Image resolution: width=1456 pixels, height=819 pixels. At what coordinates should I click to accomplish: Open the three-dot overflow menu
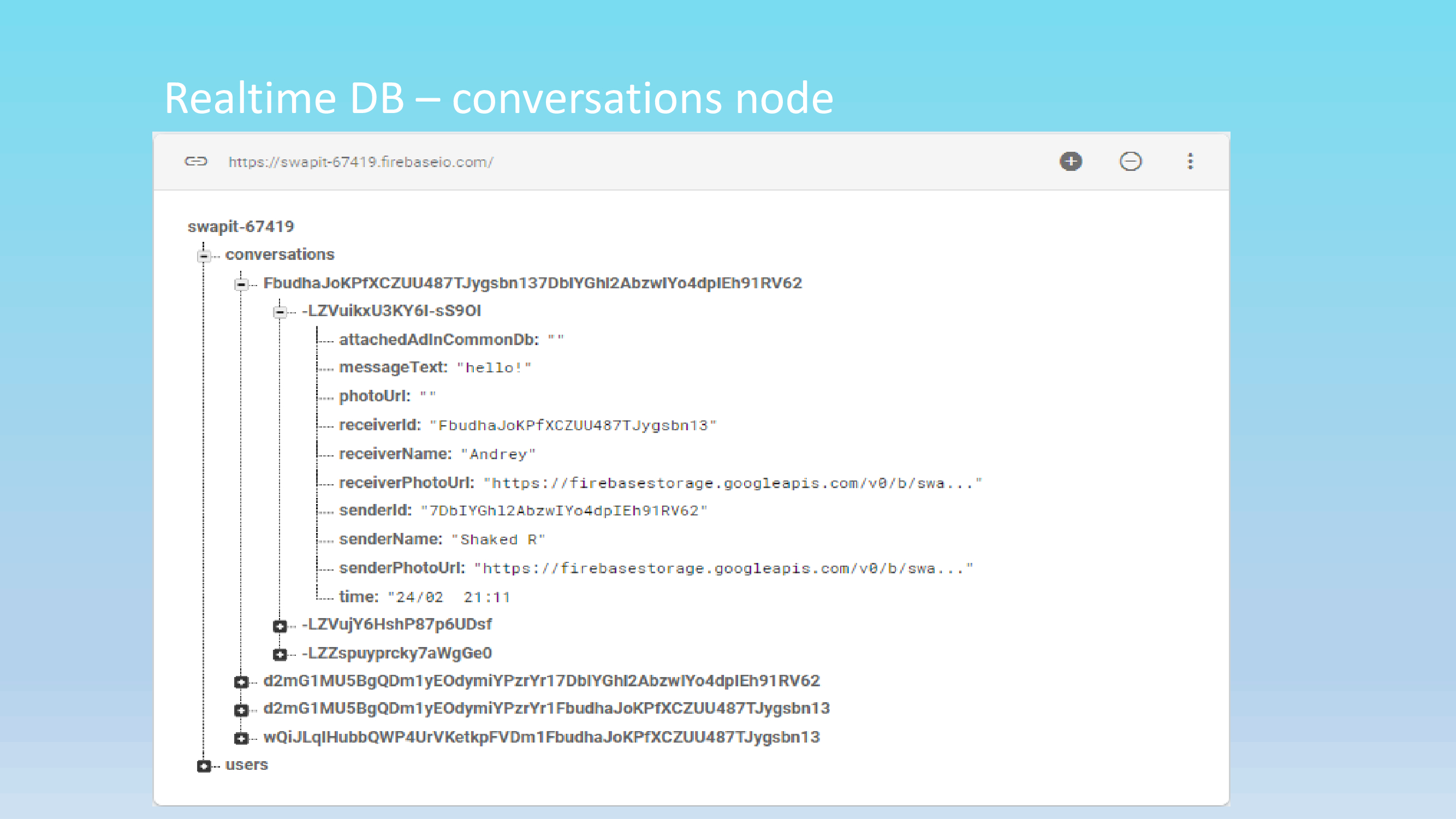pyautogui.click(x=1190, y=162)
